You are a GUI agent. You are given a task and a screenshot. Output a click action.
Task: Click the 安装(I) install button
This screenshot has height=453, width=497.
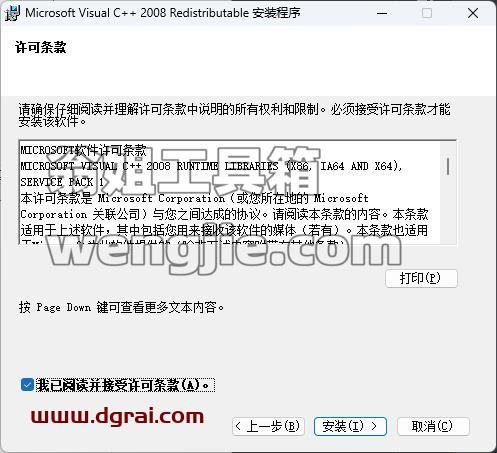click(x=350, y=426)
